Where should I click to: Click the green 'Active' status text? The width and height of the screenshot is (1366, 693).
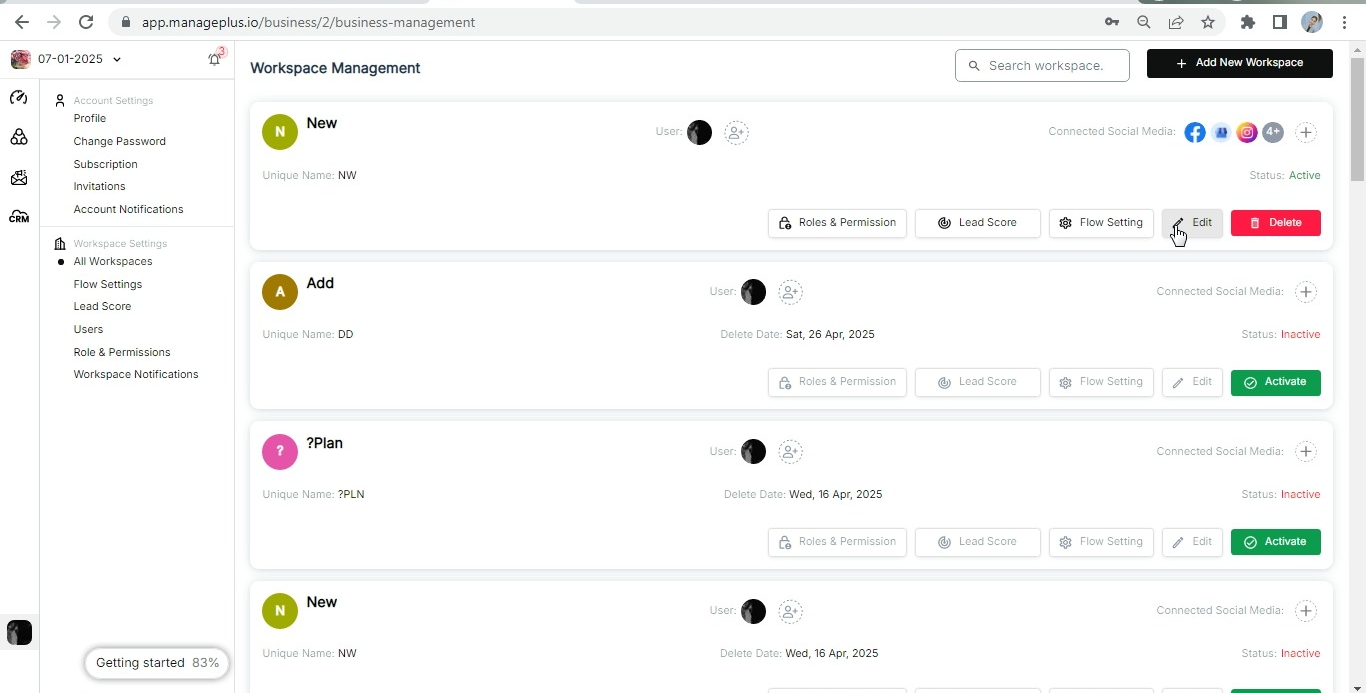(x=1305, y=175)
